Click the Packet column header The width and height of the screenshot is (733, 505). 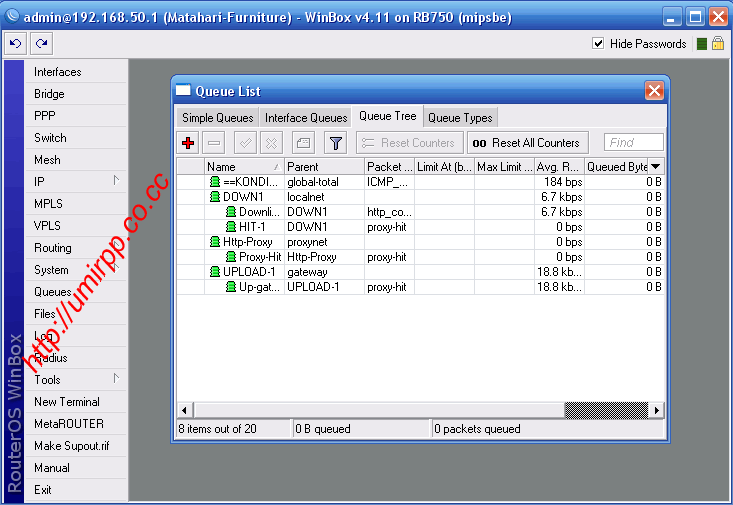point(389,166)
